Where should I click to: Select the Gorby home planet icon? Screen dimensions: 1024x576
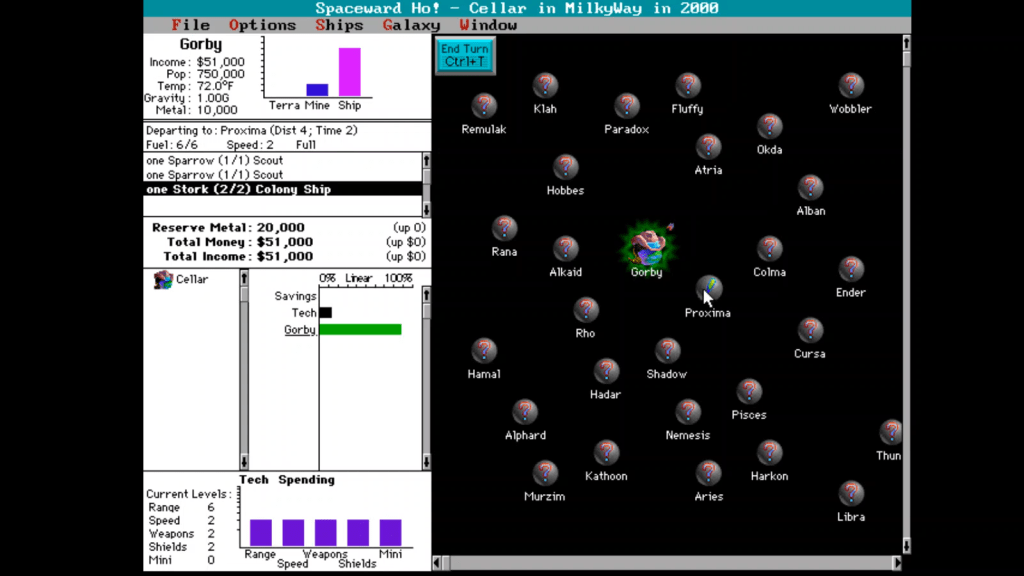click(646, 245)
